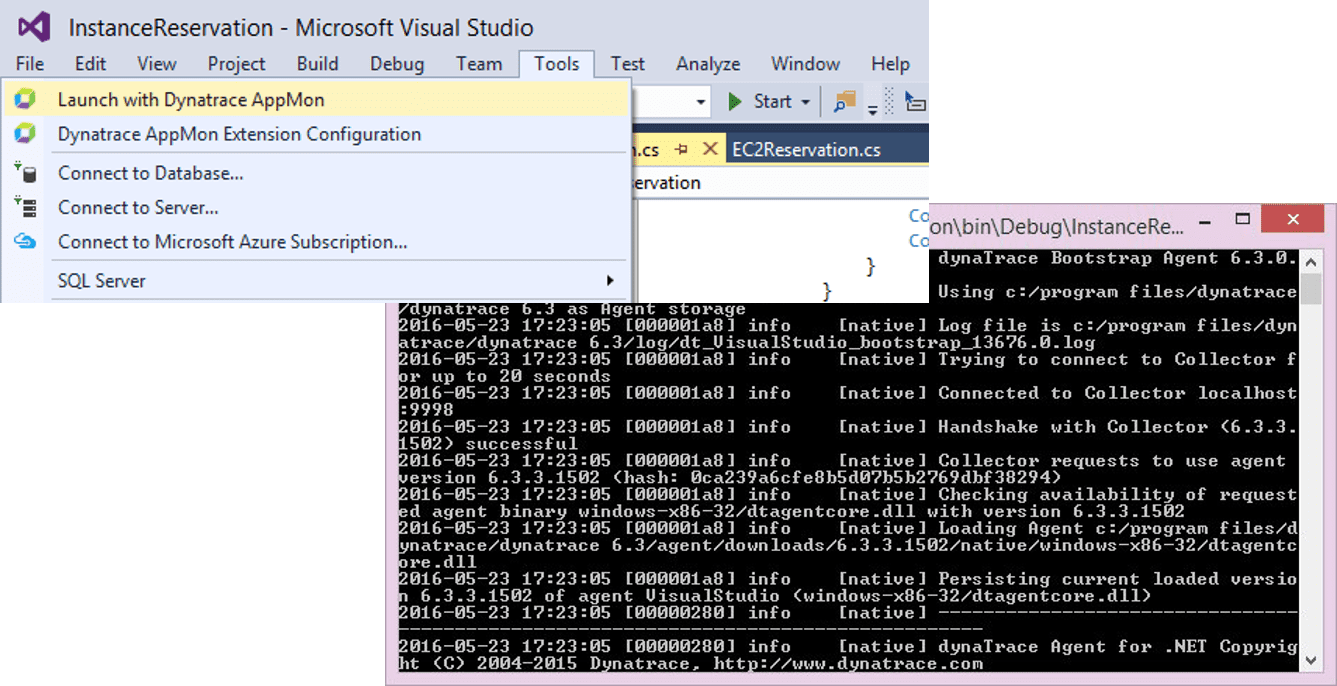Open the toolbar overflow options arrow

[x=873, y=108]
